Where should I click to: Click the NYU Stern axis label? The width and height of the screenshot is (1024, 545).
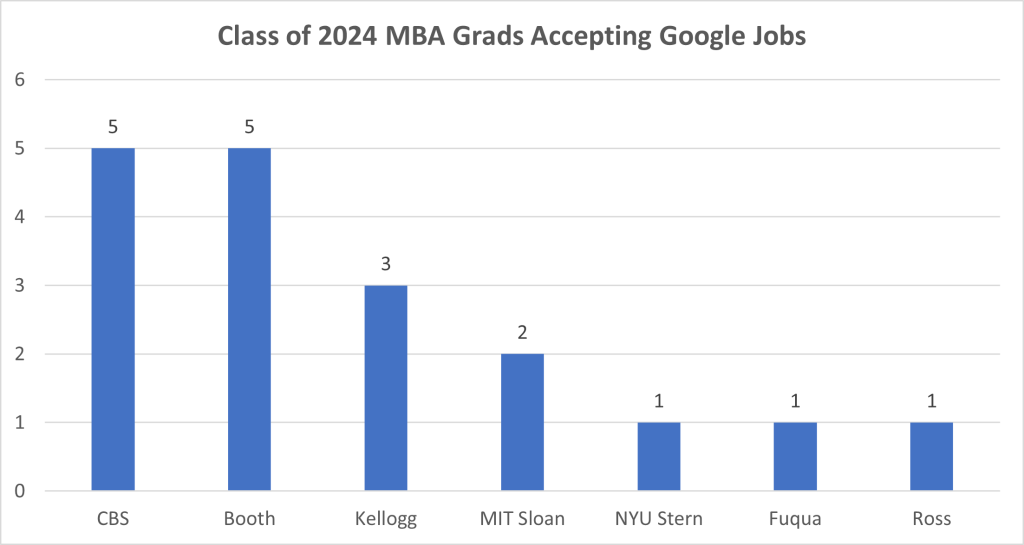pos(659,520)
